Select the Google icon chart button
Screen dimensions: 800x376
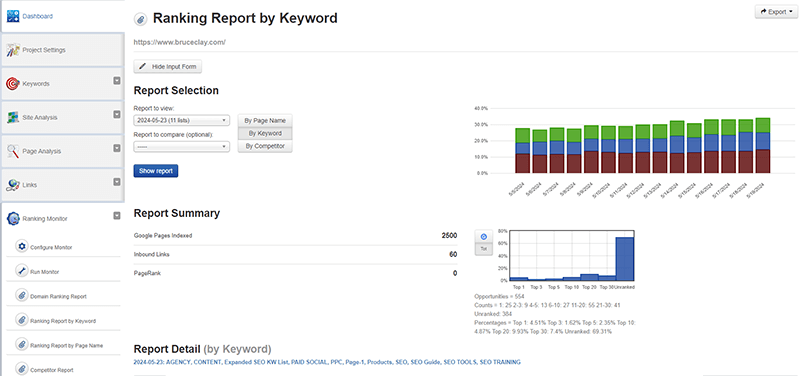coord(484,237)
